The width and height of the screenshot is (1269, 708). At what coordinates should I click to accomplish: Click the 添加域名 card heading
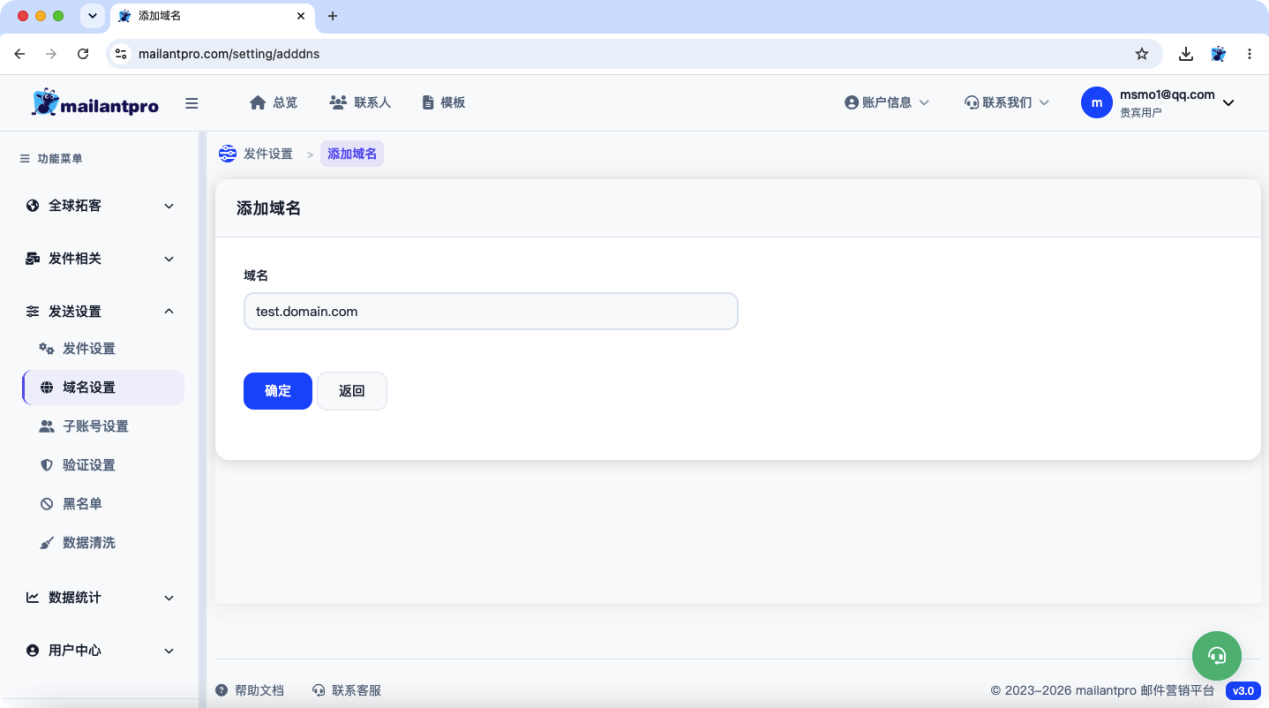click(x=269, y=209)
